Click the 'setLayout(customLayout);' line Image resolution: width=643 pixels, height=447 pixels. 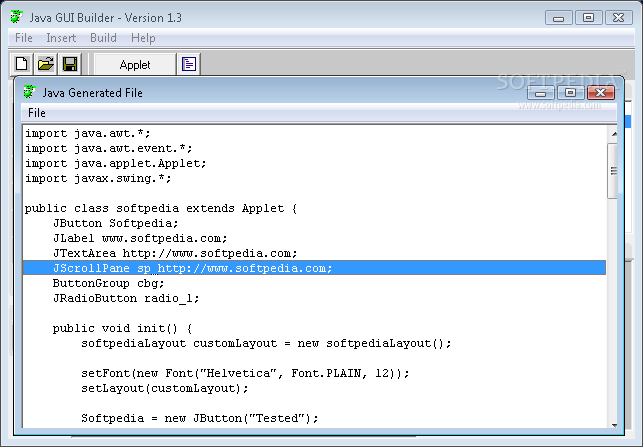165,388
